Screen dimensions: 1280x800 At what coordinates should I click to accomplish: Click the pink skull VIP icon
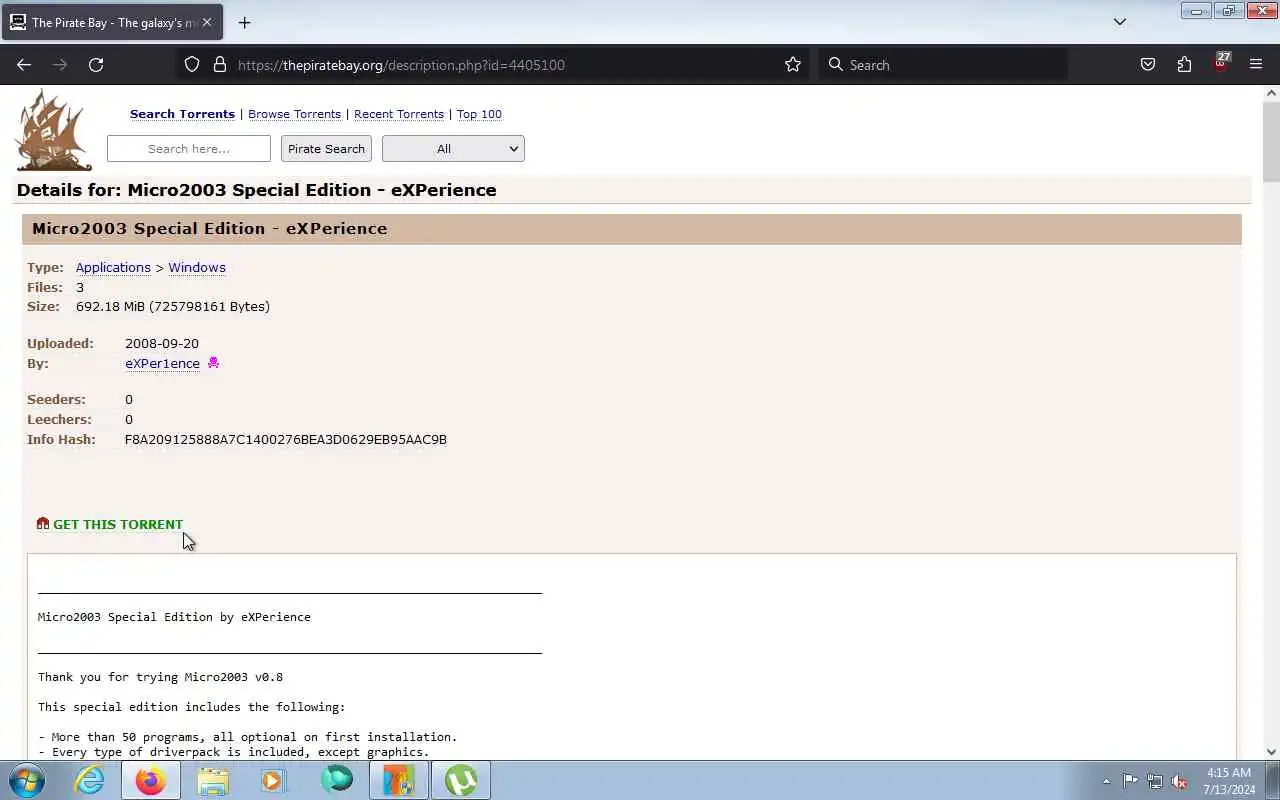pos(213,363)
